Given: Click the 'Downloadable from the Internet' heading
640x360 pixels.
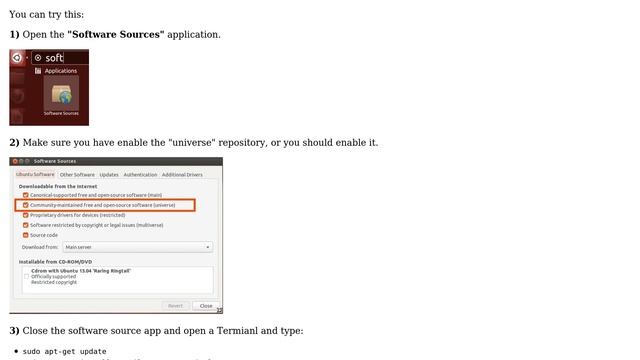Looking at the screenshot, I should click(x=58, y=186).
